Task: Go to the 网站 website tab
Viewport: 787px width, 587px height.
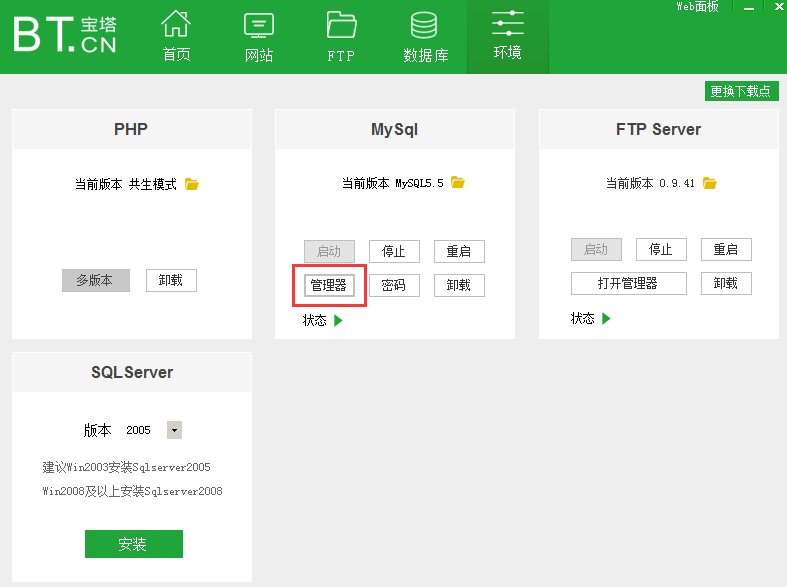Action: (259, 37)
